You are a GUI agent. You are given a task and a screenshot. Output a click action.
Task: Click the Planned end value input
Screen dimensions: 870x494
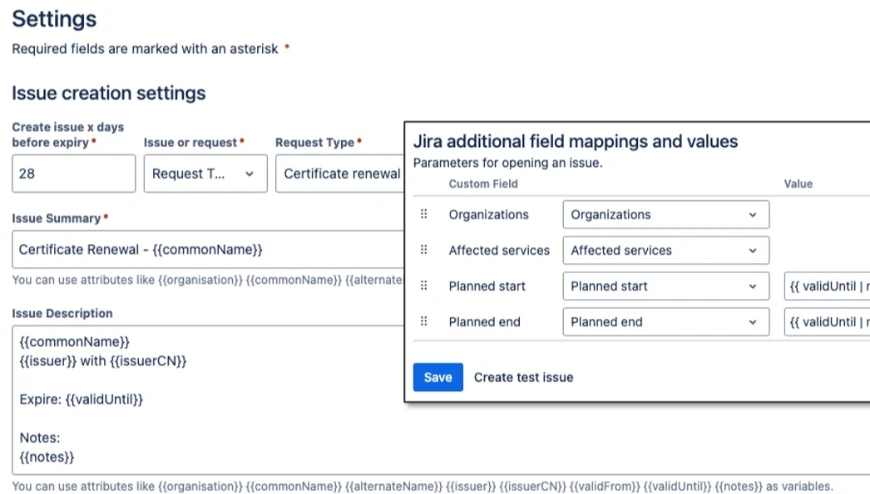tap(827, 322)
